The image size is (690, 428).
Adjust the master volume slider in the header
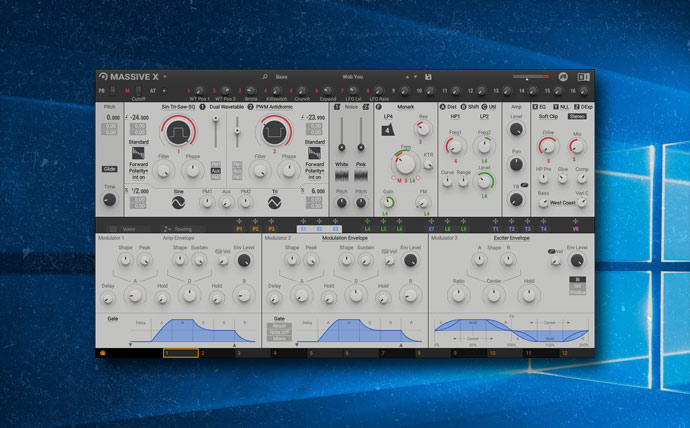click(530, 77)
